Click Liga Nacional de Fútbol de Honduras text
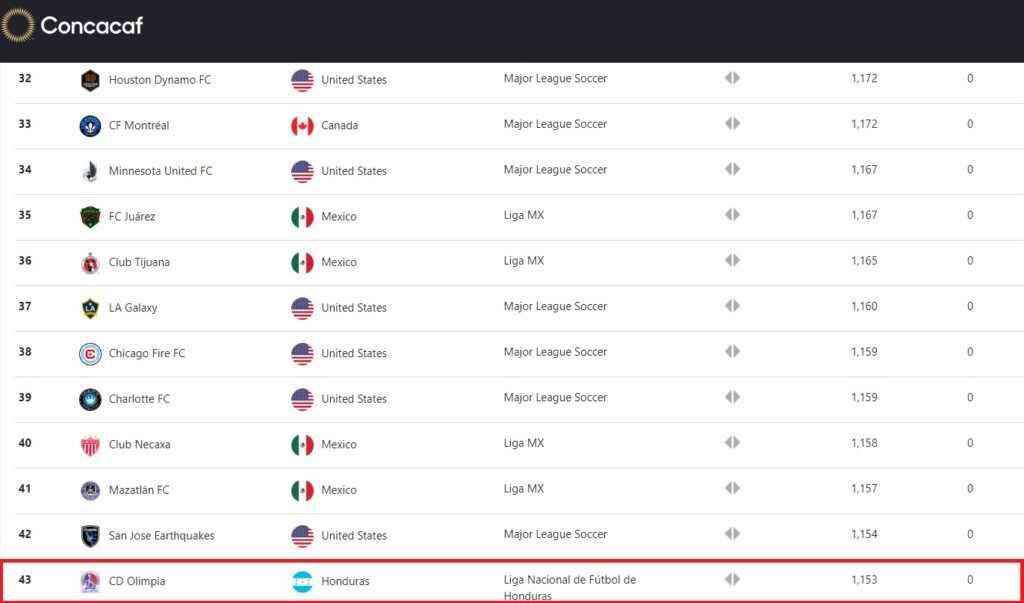1024x603 pixels. (569, 587)
